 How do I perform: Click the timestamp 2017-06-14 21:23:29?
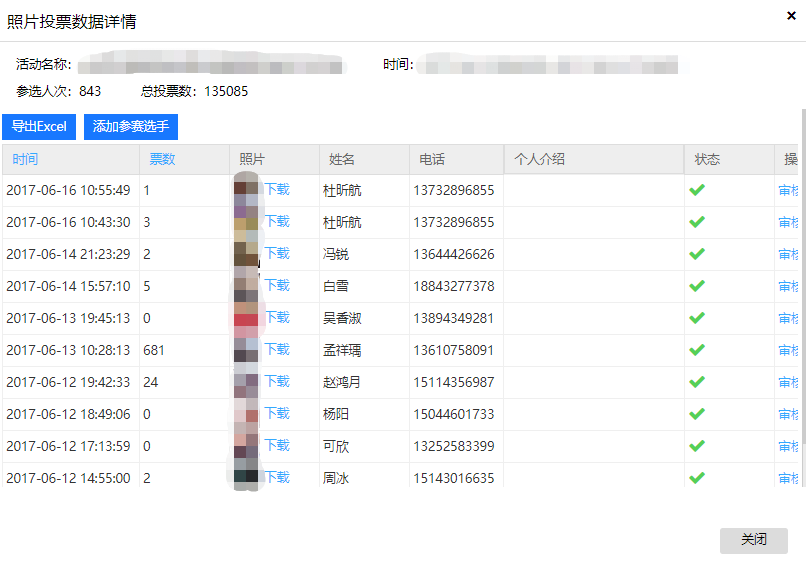[x=68, y=254]
